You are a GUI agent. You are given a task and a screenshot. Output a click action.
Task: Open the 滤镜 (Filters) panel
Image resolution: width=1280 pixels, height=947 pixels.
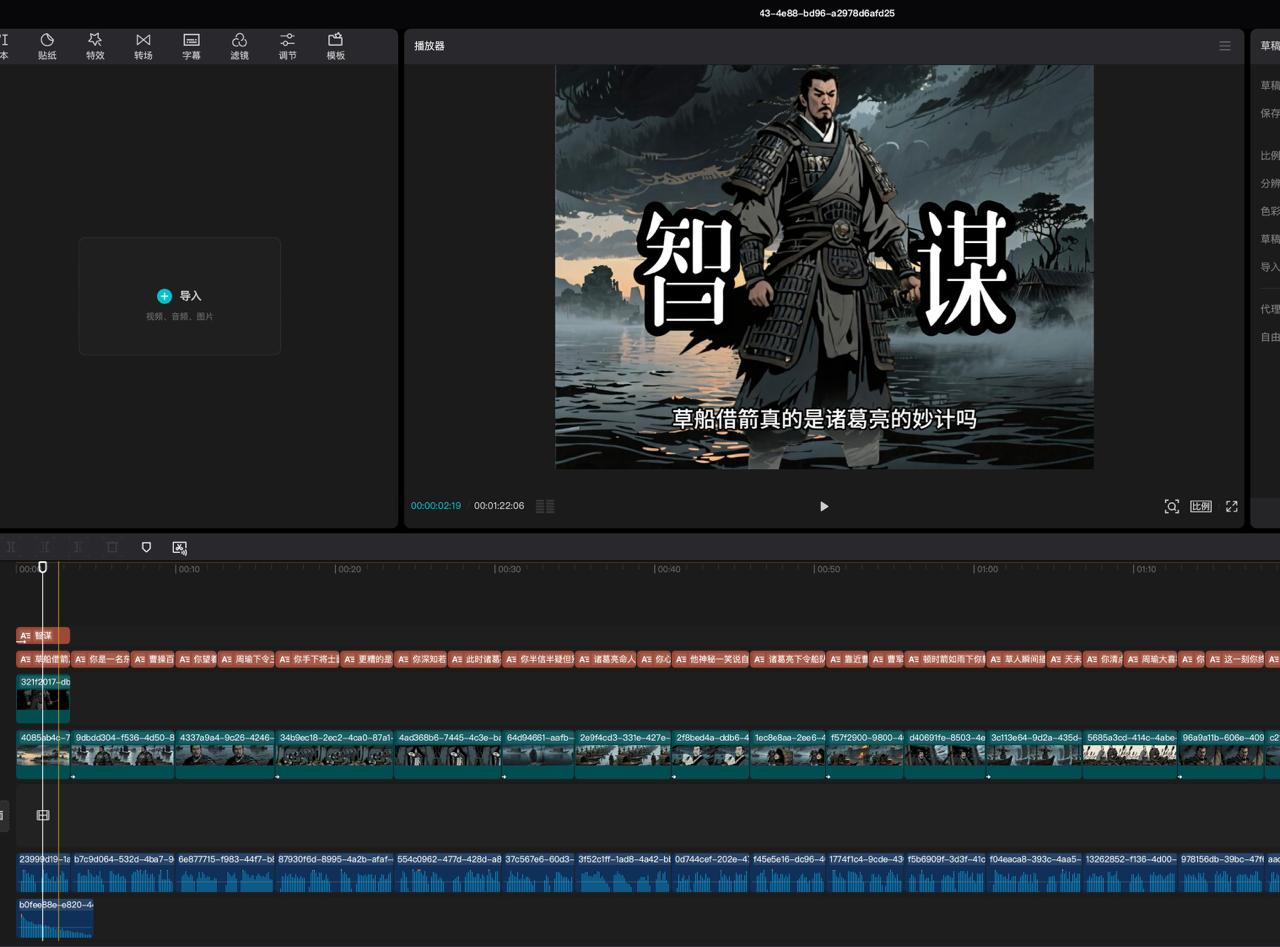point(239,45)
